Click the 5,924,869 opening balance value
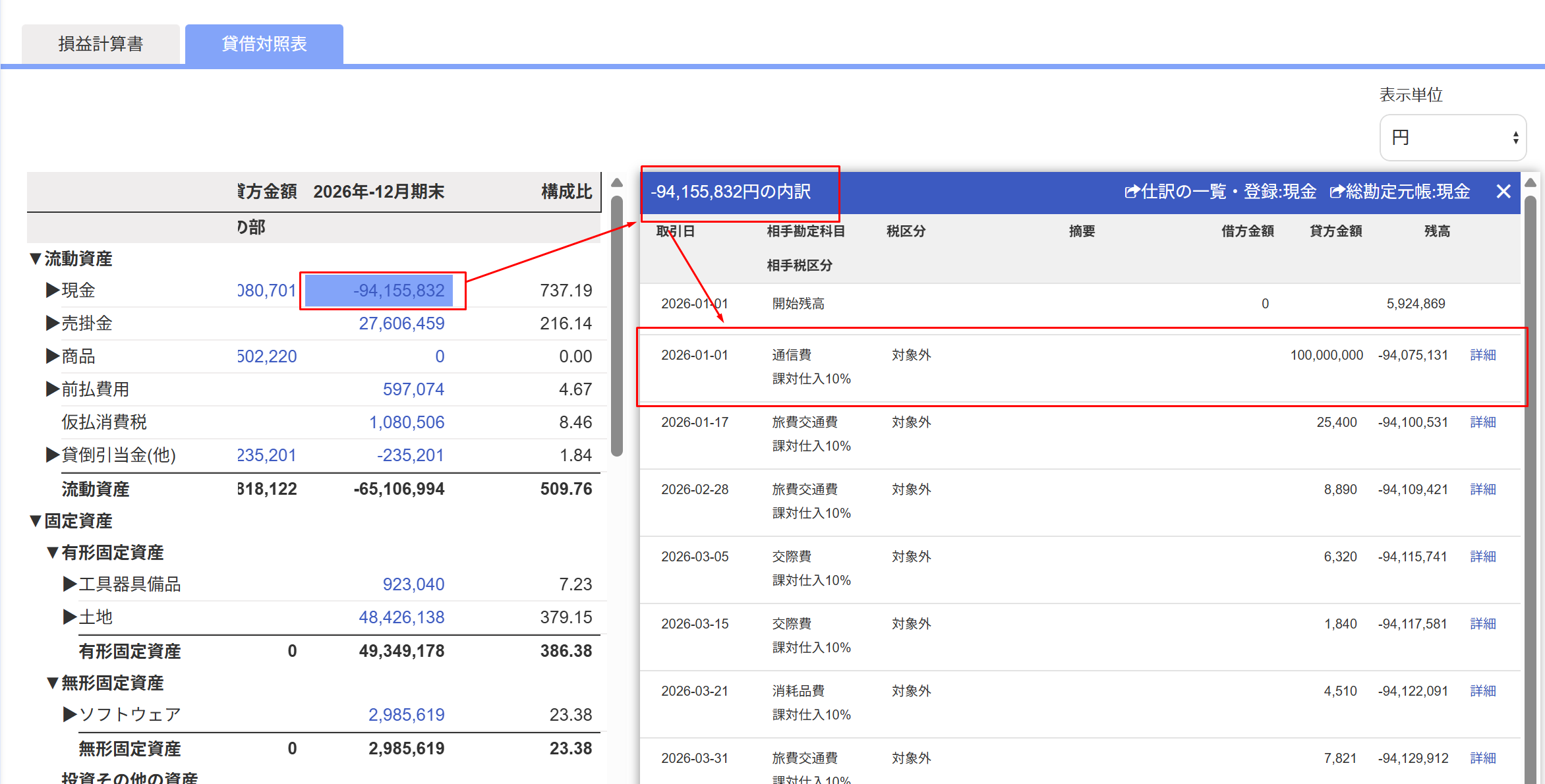Image resolution: width=1545 pixels, height=784 pixels. (x=1416, y=304)
